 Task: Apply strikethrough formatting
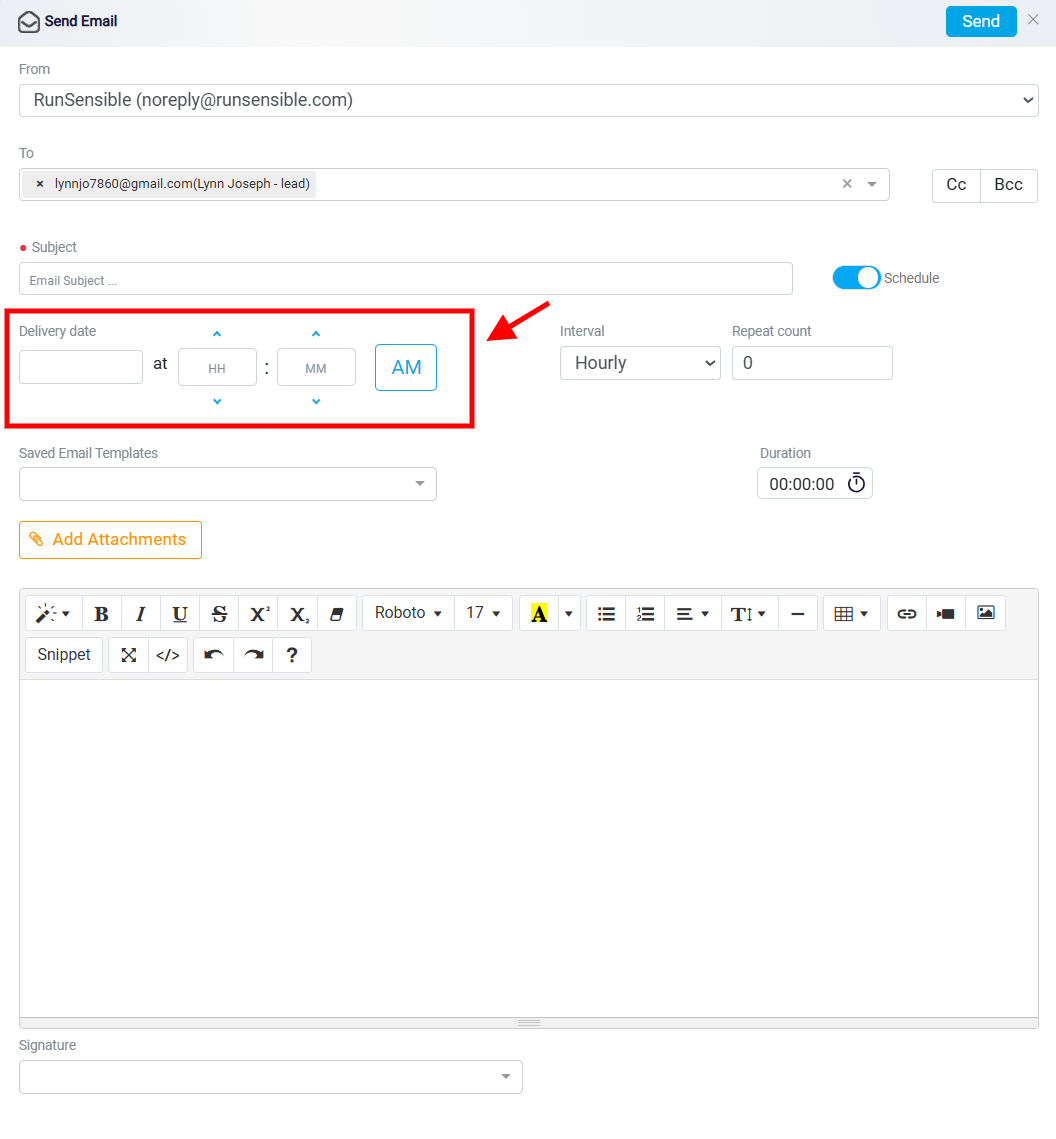tap(219, 614)
